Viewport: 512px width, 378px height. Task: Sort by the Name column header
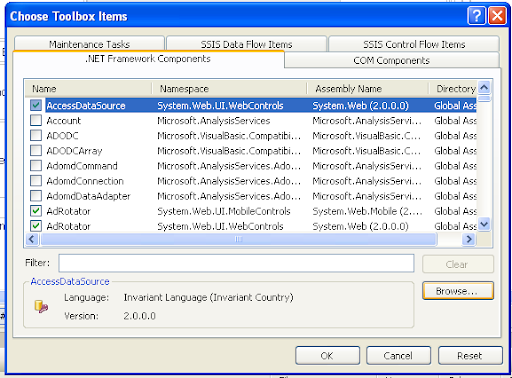[88, 89]
